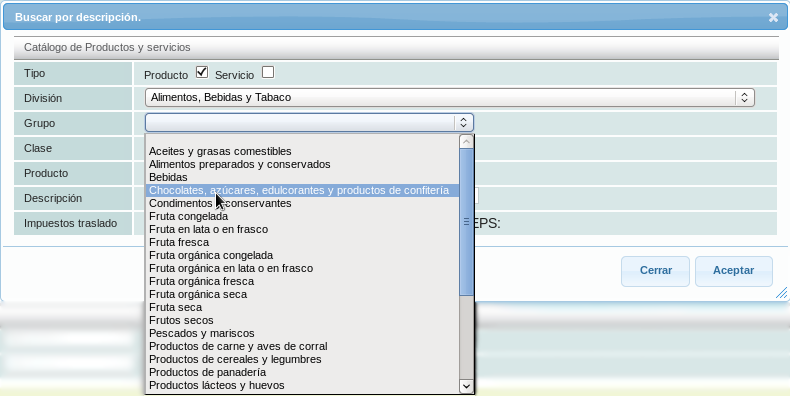Toggle the Grupo dropdown arrow
This screenshot has height=396, width=790.
pos(464,122)
